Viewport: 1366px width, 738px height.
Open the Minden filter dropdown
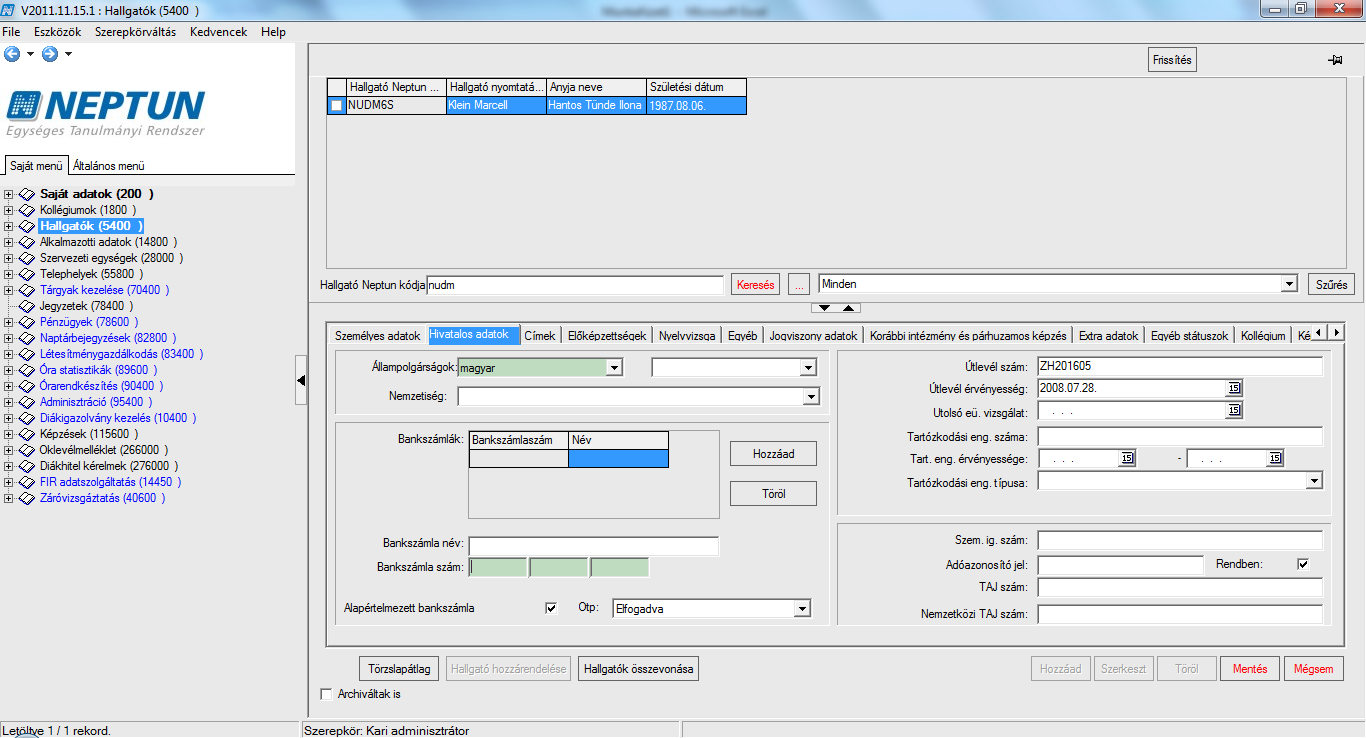point(1289,284)
